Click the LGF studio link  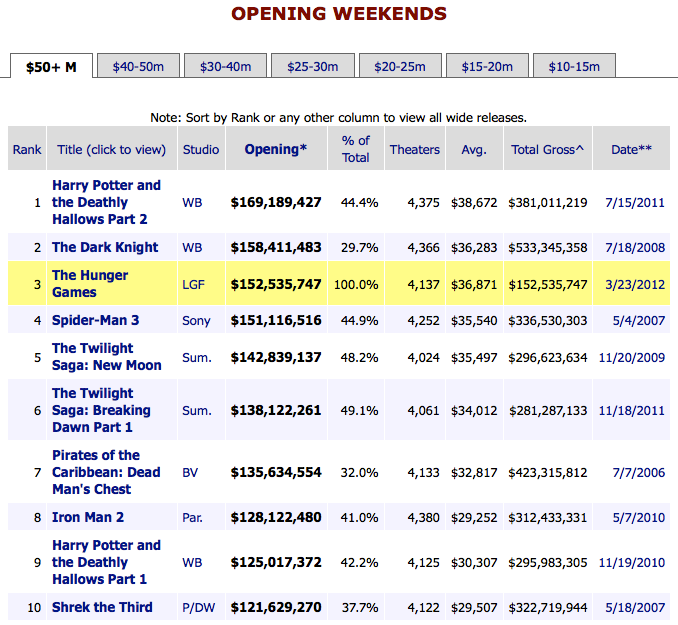[194, 285]
